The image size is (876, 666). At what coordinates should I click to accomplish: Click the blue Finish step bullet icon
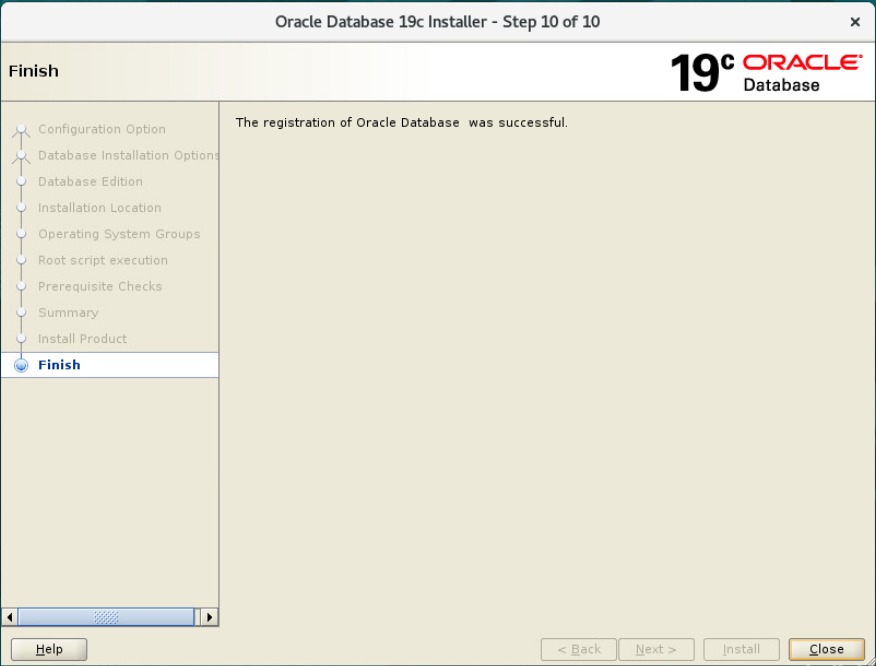[21, 365]
